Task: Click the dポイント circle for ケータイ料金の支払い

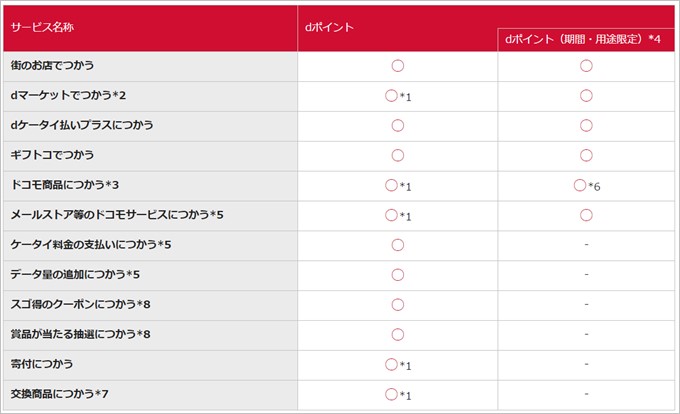Action: tap(398, 245)
